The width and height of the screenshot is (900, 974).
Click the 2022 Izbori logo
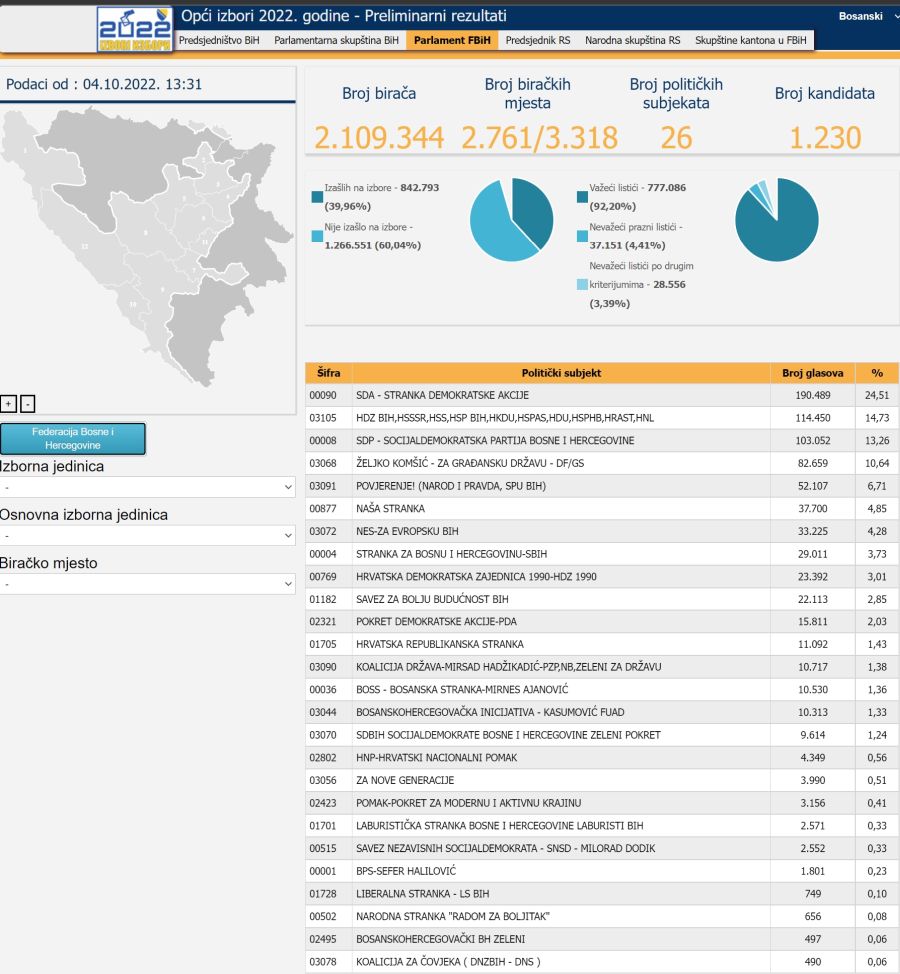coord(134,29)
